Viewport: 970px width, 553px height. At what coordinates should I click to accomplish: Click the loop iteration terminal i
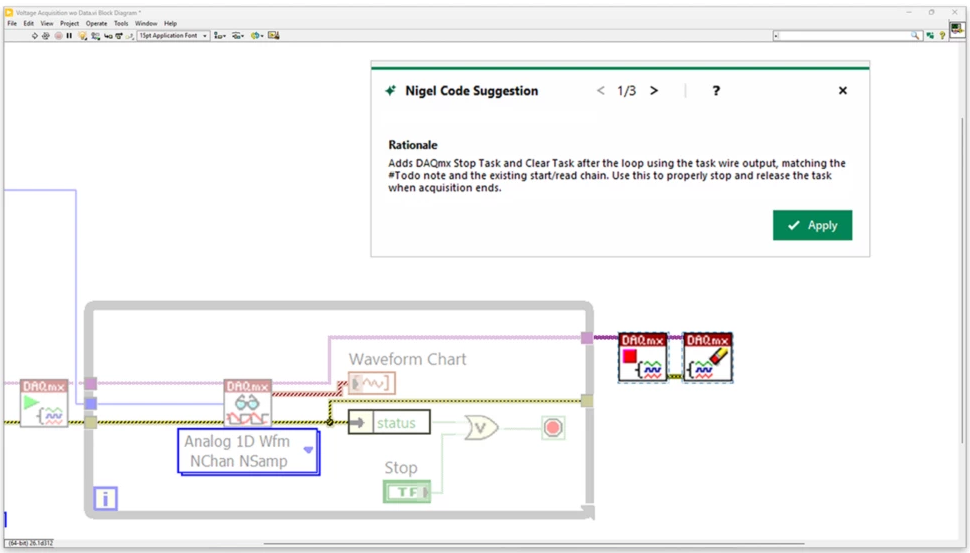click(105, 499)
